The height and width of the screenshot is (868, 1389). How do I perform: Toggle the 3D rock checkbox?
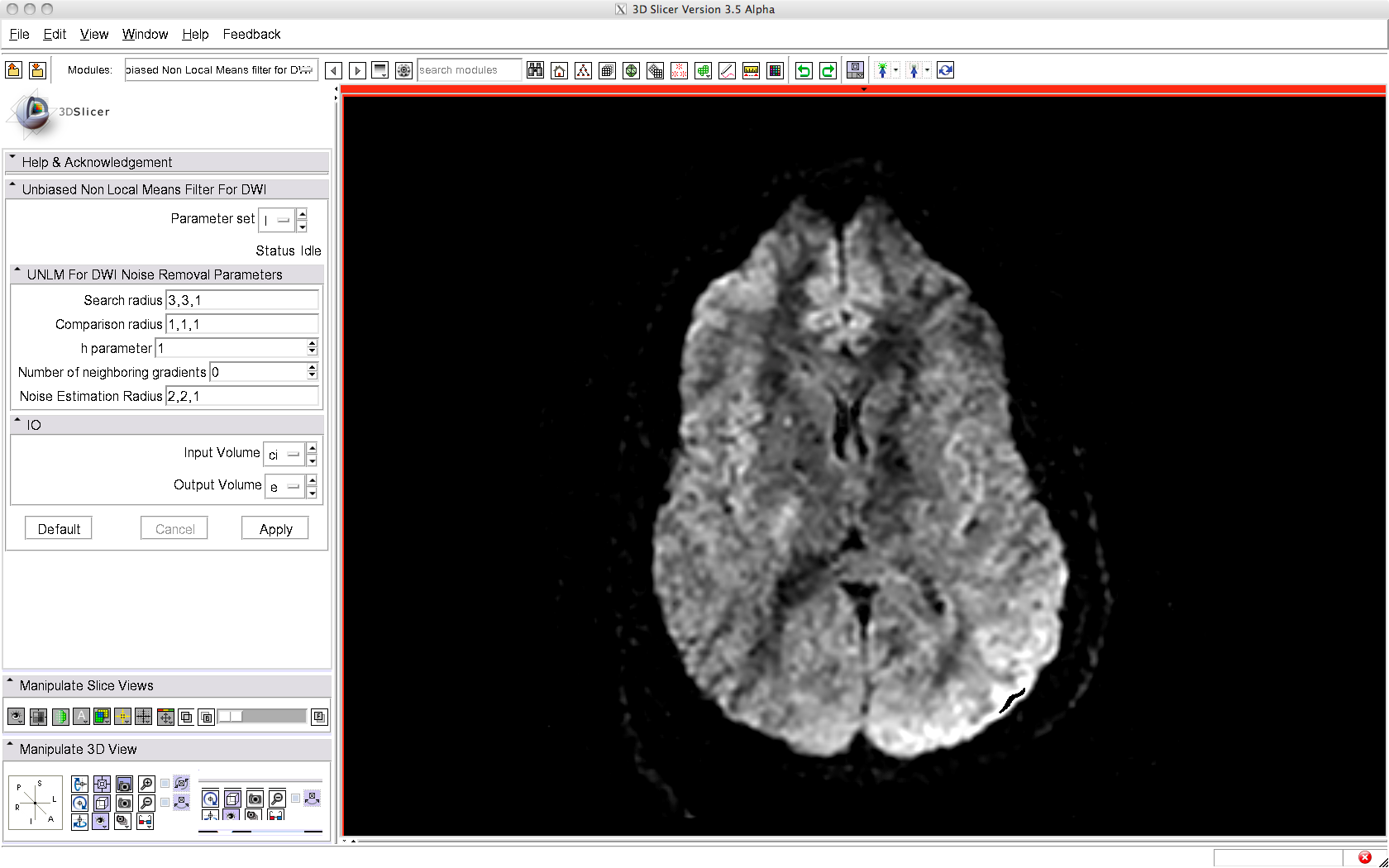(x=165, y=802)
